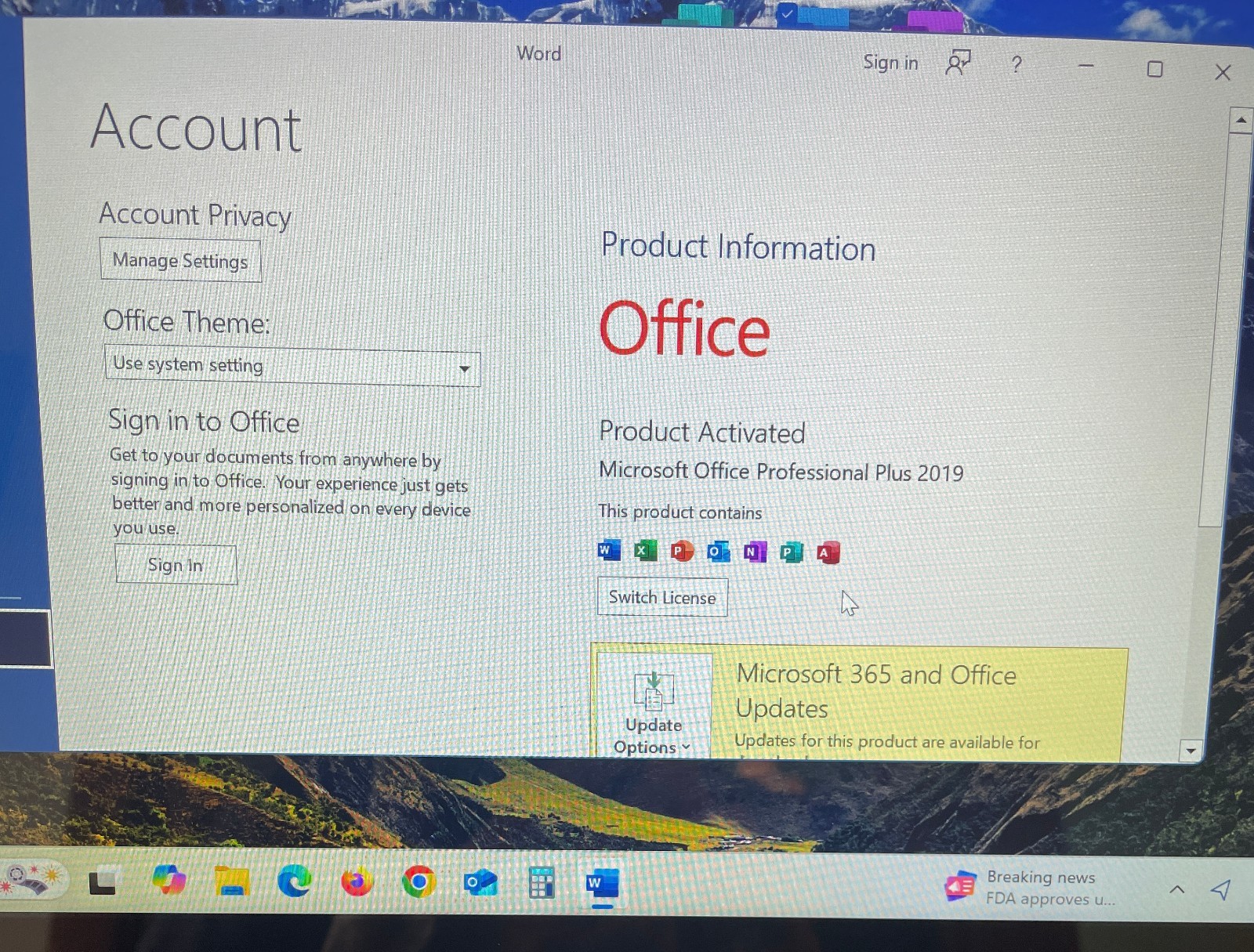Close the Word window
This screenshot has height=952, width=1254.
[1223, 72]
